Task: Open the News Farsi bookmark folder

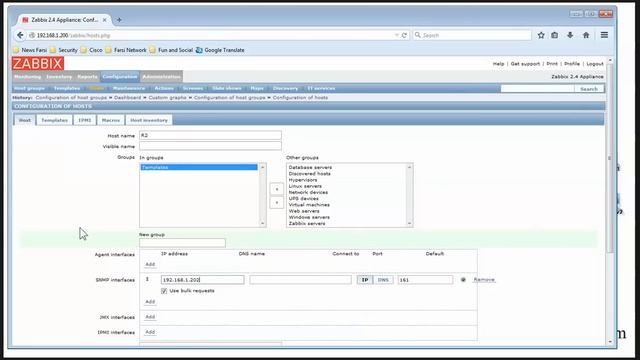Action: pos(30,50)
